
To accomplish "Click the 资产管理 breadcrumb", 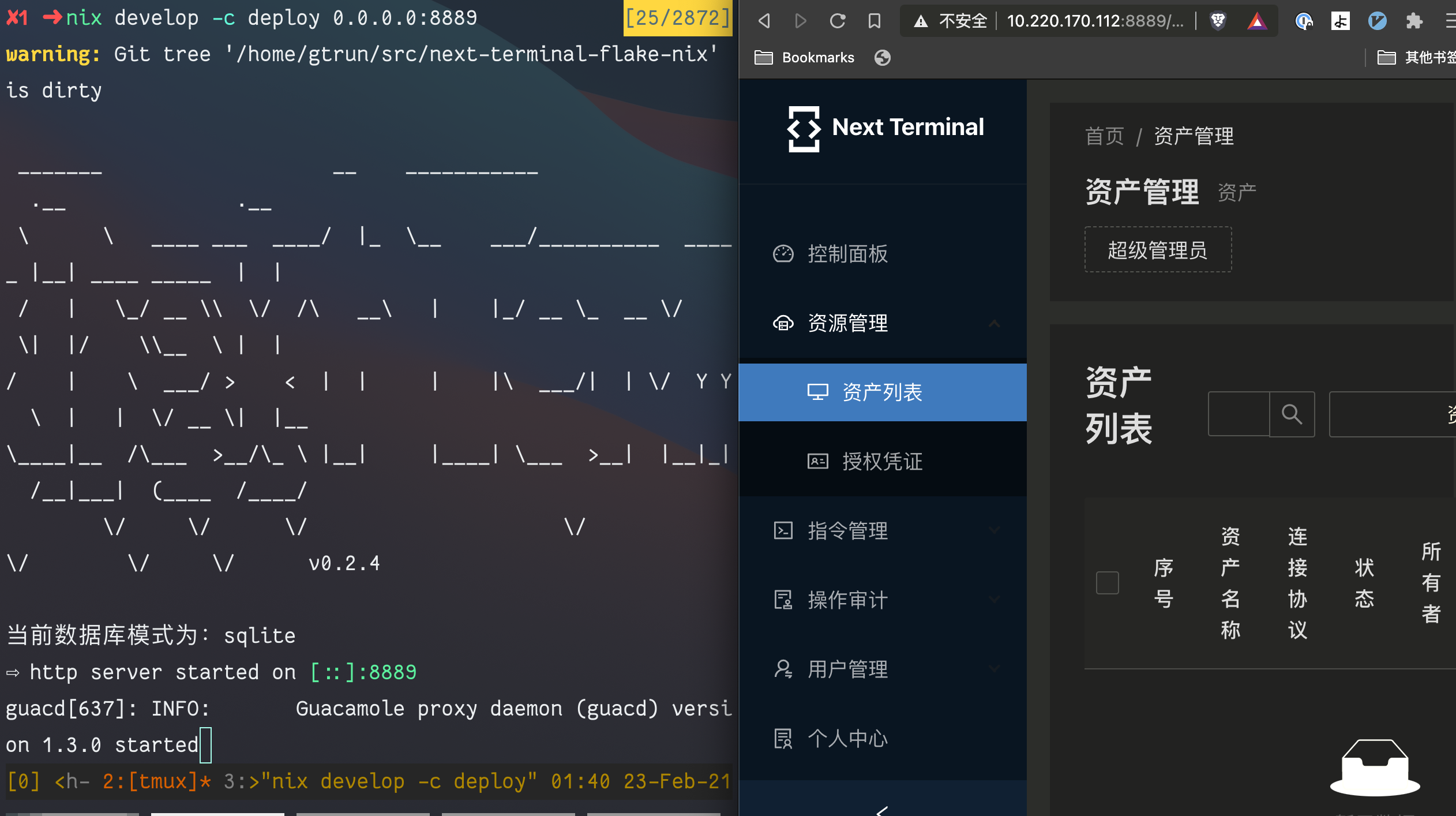I will 1194,137.
